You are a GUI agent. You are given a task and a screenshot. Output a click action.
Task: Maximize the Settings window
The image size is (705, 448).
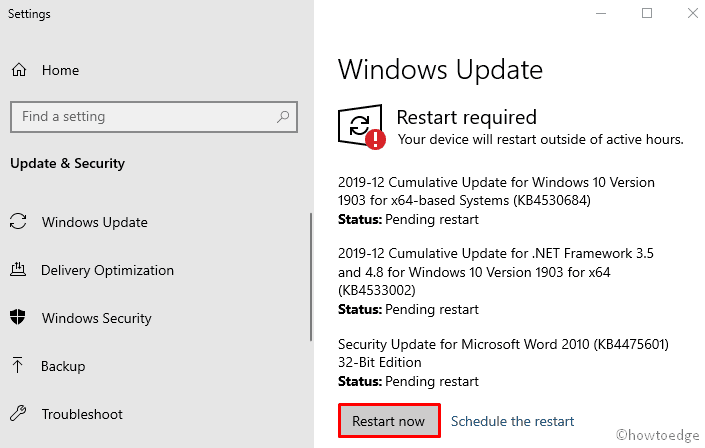(647, 13)
